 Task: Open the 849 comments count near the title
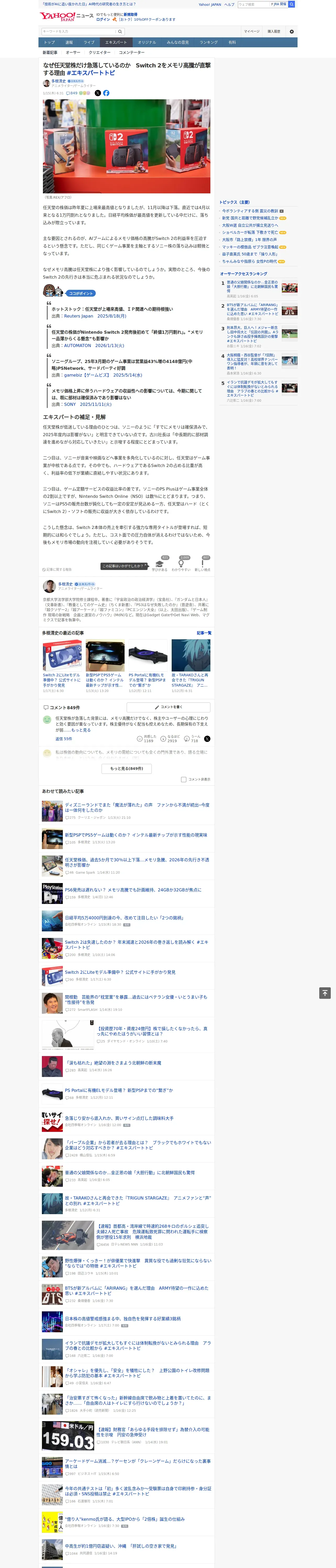[72, 93]
